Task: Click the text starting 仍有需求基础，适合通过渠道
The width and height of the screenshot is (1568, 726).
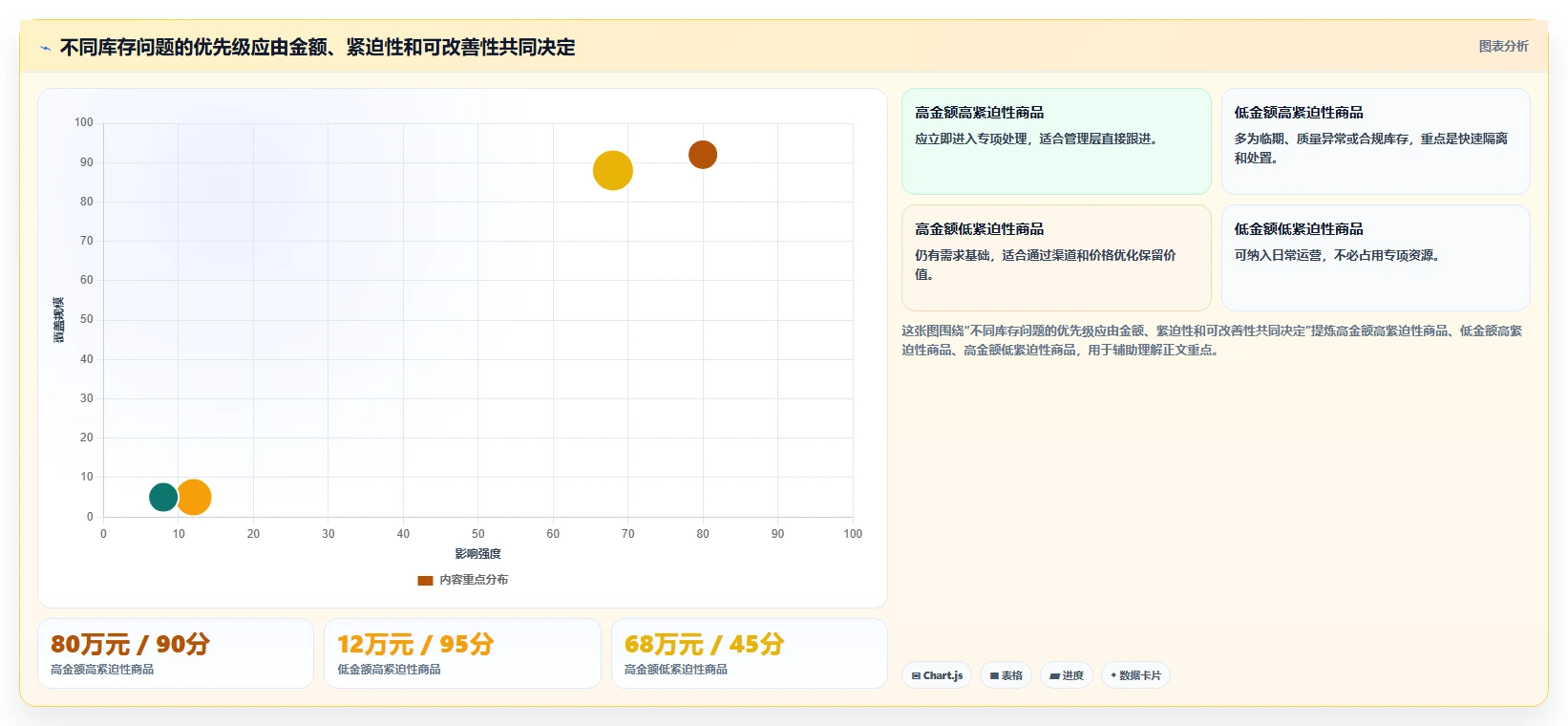Action: 1046,265
